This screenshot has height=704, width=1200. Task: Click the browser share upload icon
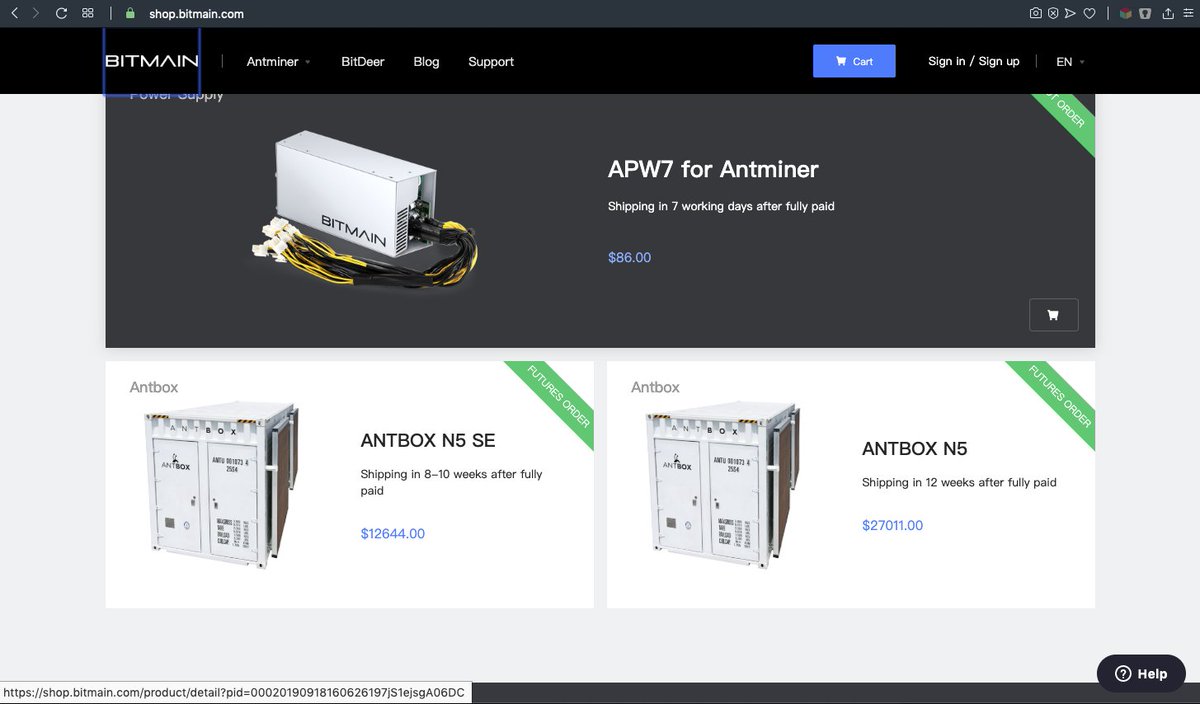(1167, 14)
